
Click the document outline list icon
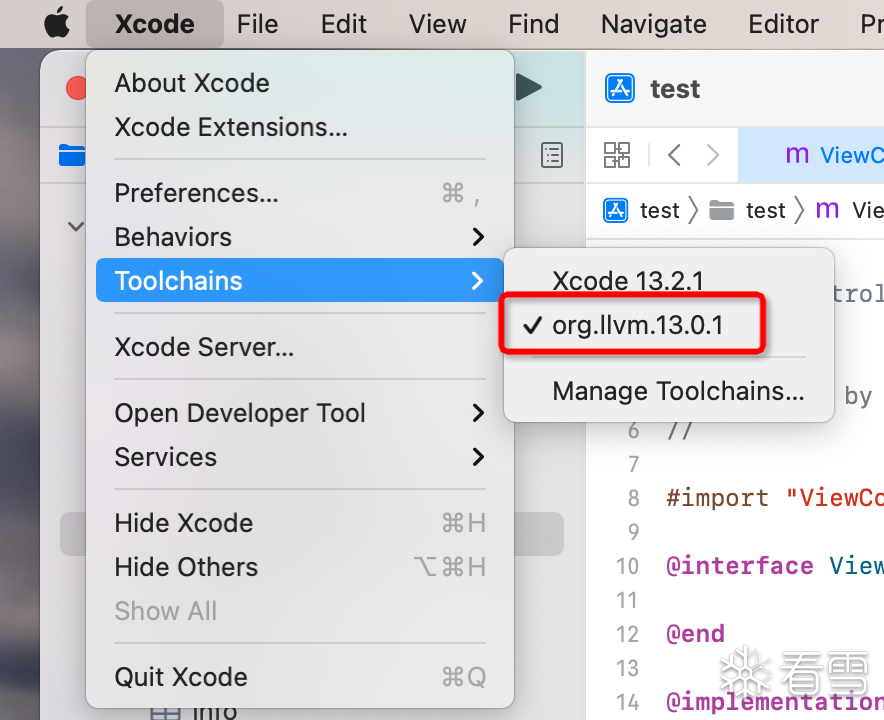tap(552, 155)
